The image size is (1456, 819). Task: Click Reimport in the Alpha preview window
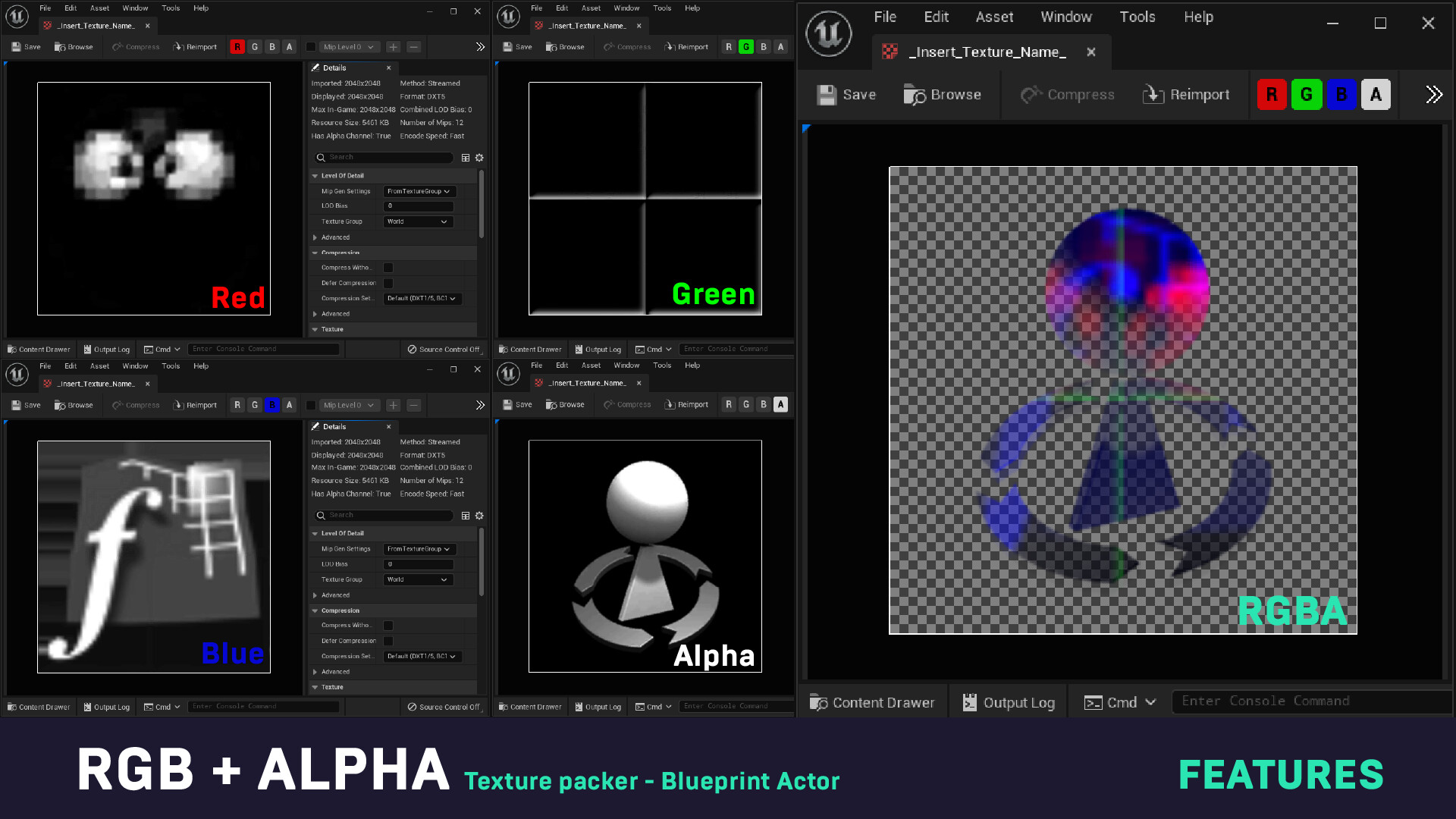[x=686, y=405]
